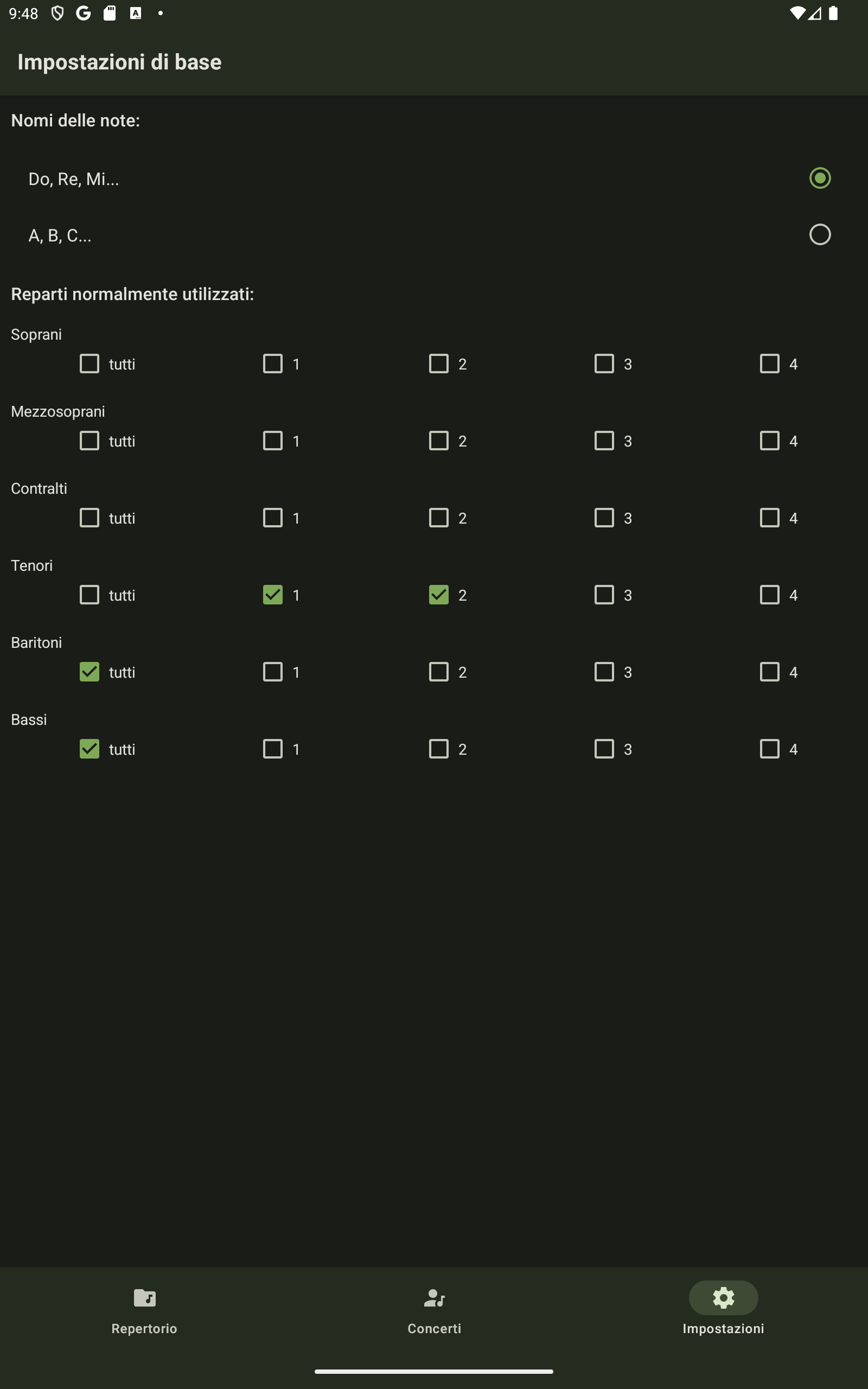
Task: Uncheck Bassi tutti checkbox
Action: click(x=90, y=748)
